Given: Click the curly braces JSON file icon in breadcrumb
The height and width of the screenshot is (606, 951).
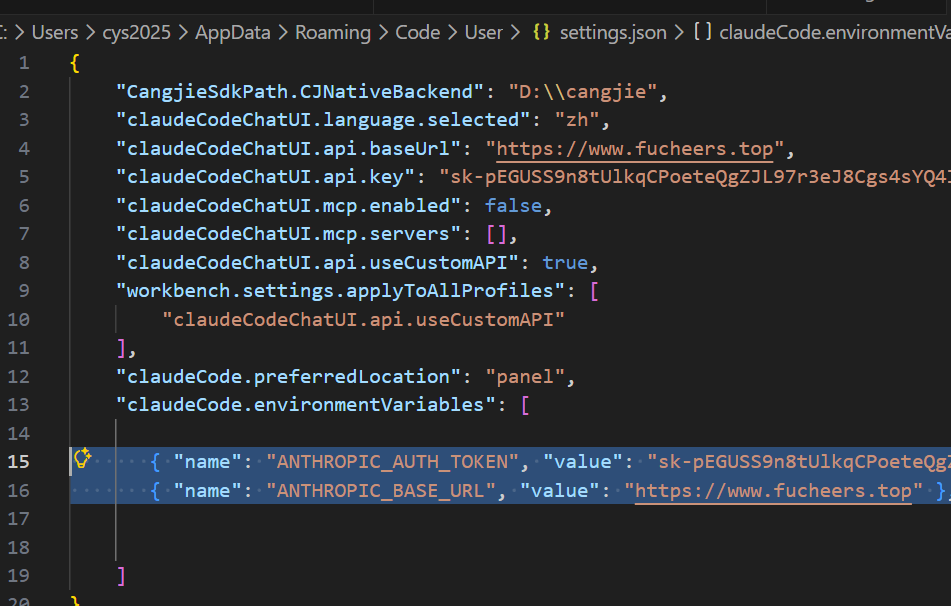Looking at the screenshot, I should [x=541, y=32].
